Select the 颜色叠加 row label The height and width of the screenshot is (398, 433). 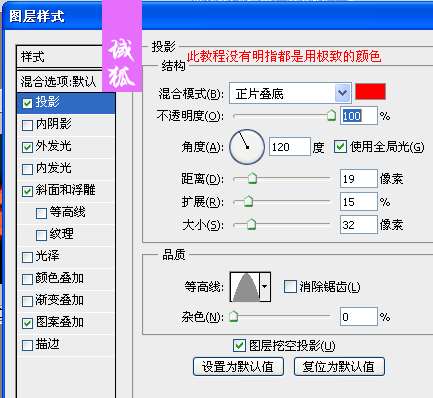[x=60, y=278]
